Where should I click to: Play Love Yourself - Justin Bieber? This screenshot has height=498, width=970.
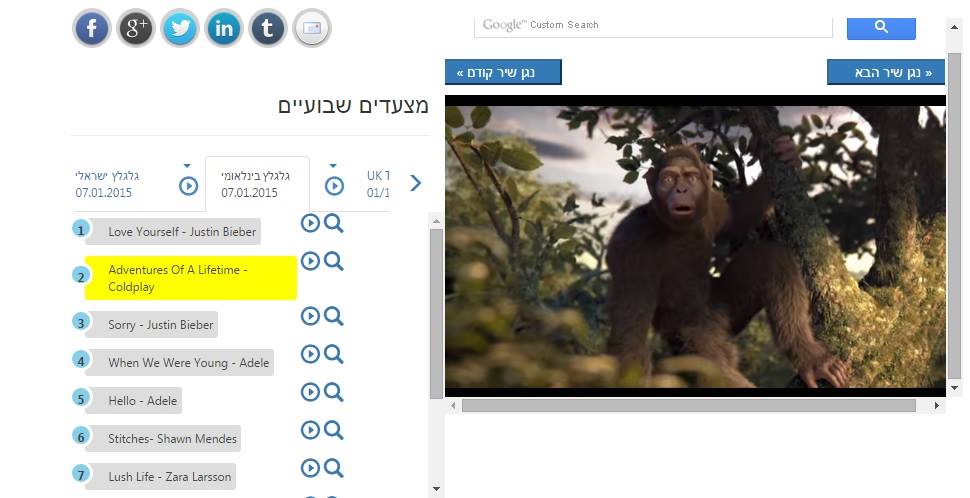310,223
